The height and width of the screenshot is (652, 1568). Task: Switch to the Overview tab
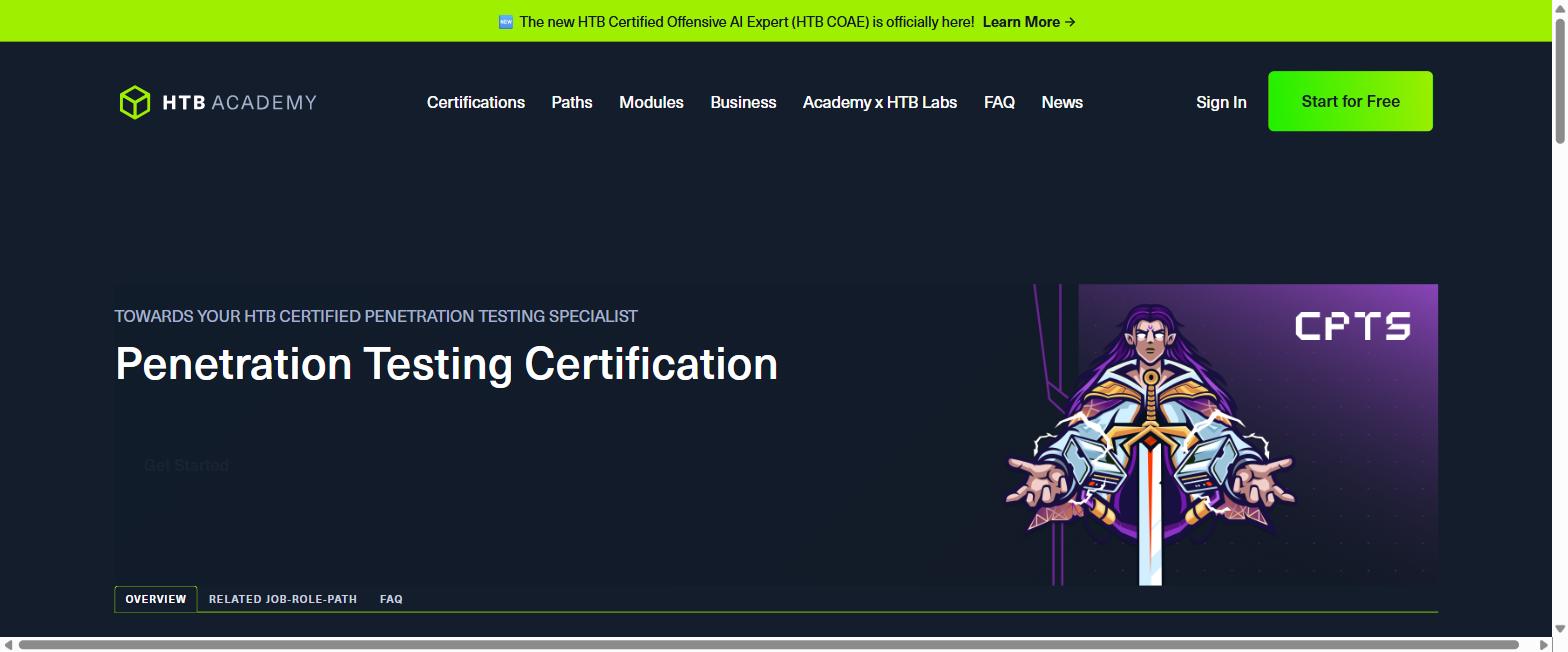156,599
